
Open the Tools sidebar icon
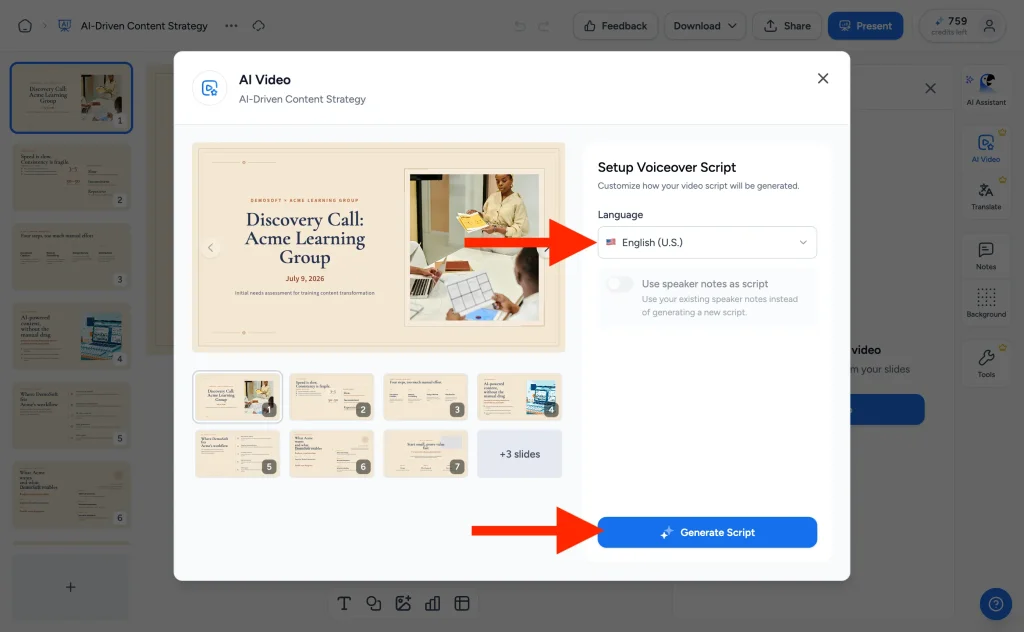(x=986, y=363)
